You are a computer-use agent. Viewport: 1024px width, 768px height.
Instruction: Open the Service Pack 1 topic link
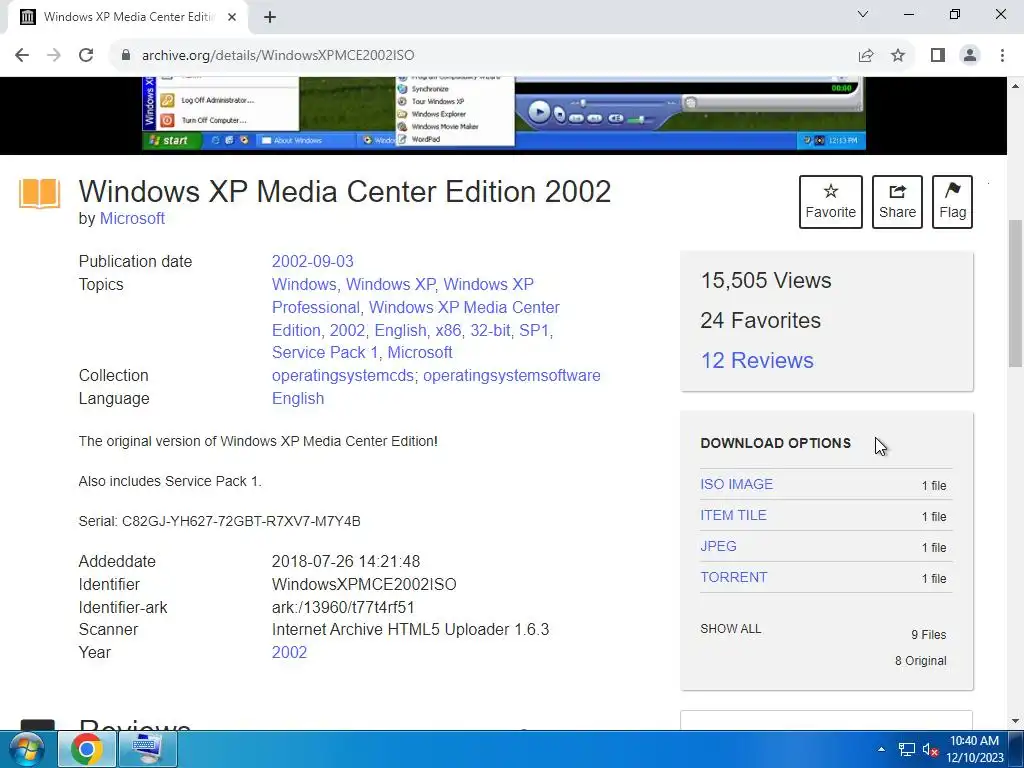(325, 353)
